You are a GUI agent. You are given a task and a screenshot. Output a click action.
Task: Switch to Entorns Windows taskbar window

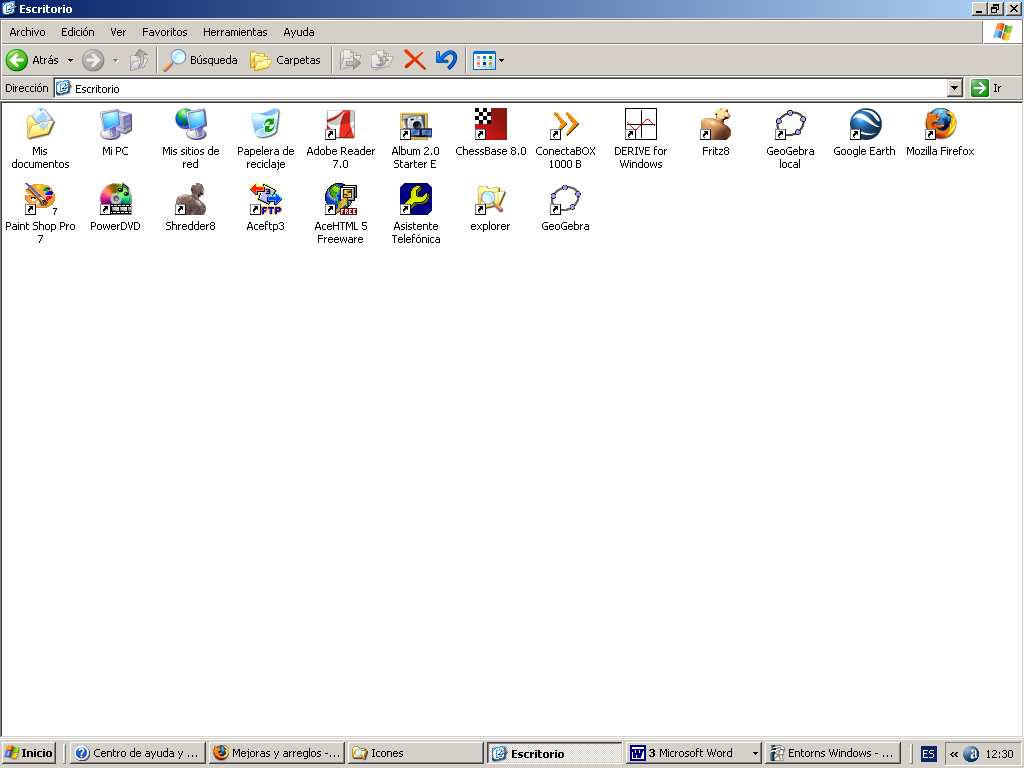tap(833, 753)
